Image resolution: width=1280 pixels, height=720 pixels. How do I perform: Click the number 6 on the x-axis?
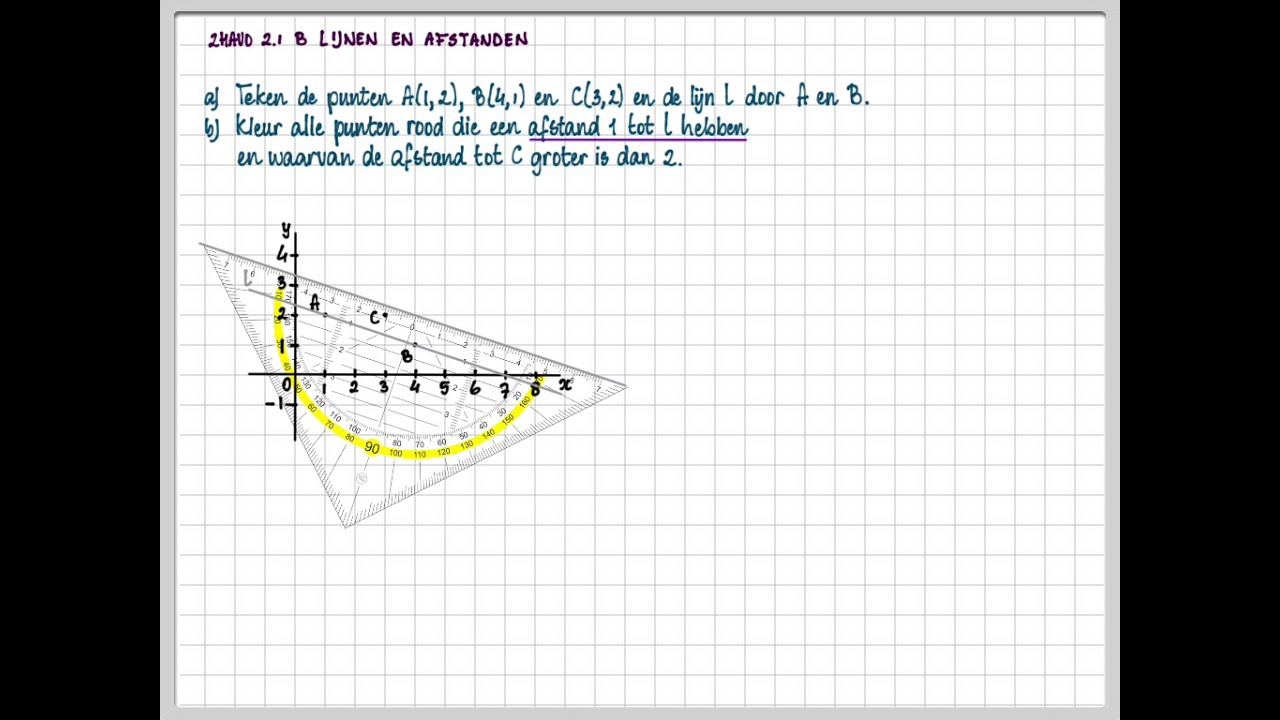[474, 388]
